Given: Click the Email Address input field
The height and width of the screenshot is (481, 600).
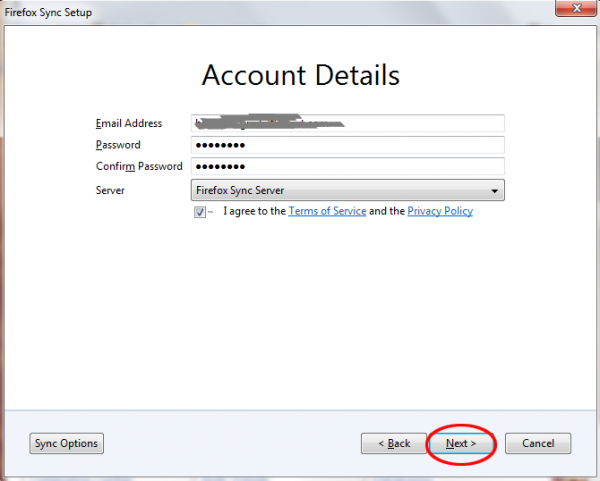Looking at the screenshot, I should [347, 123].
